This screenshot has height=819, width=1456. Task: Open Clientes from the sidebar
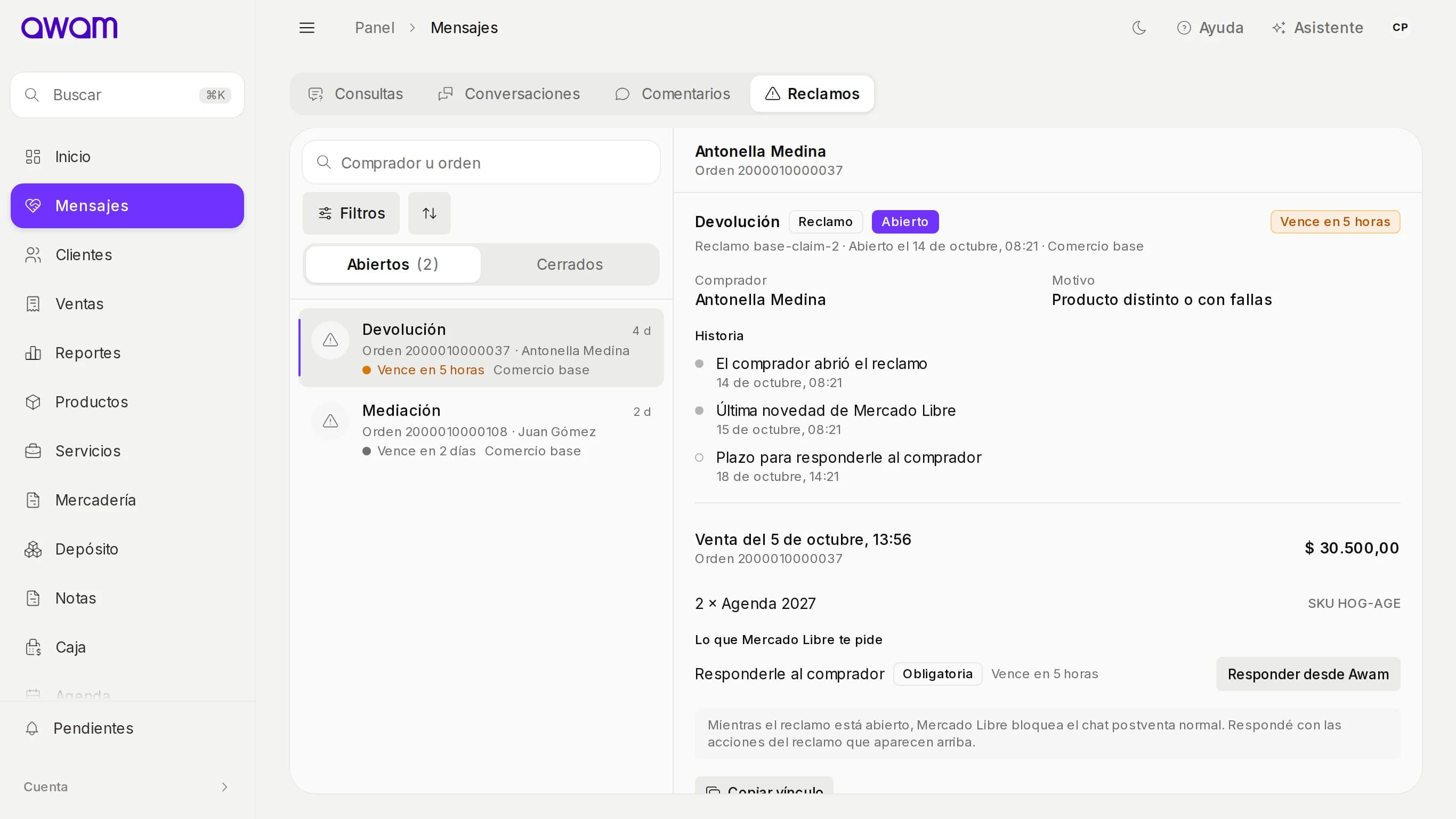coord(127,255)
